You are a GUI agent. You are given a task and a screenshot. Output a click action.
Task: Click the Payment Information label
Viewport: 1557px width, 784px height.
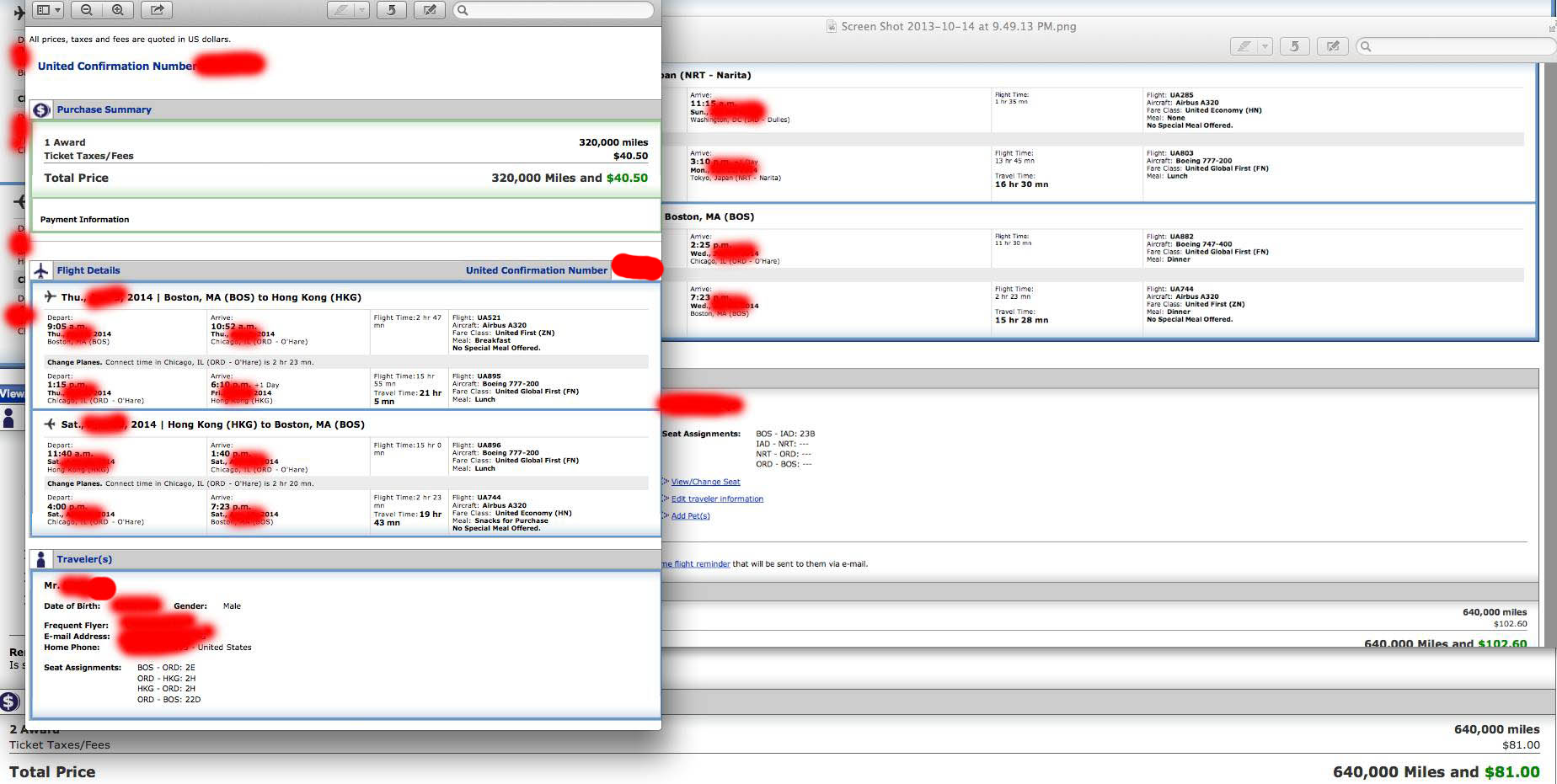tap(84, 220)
